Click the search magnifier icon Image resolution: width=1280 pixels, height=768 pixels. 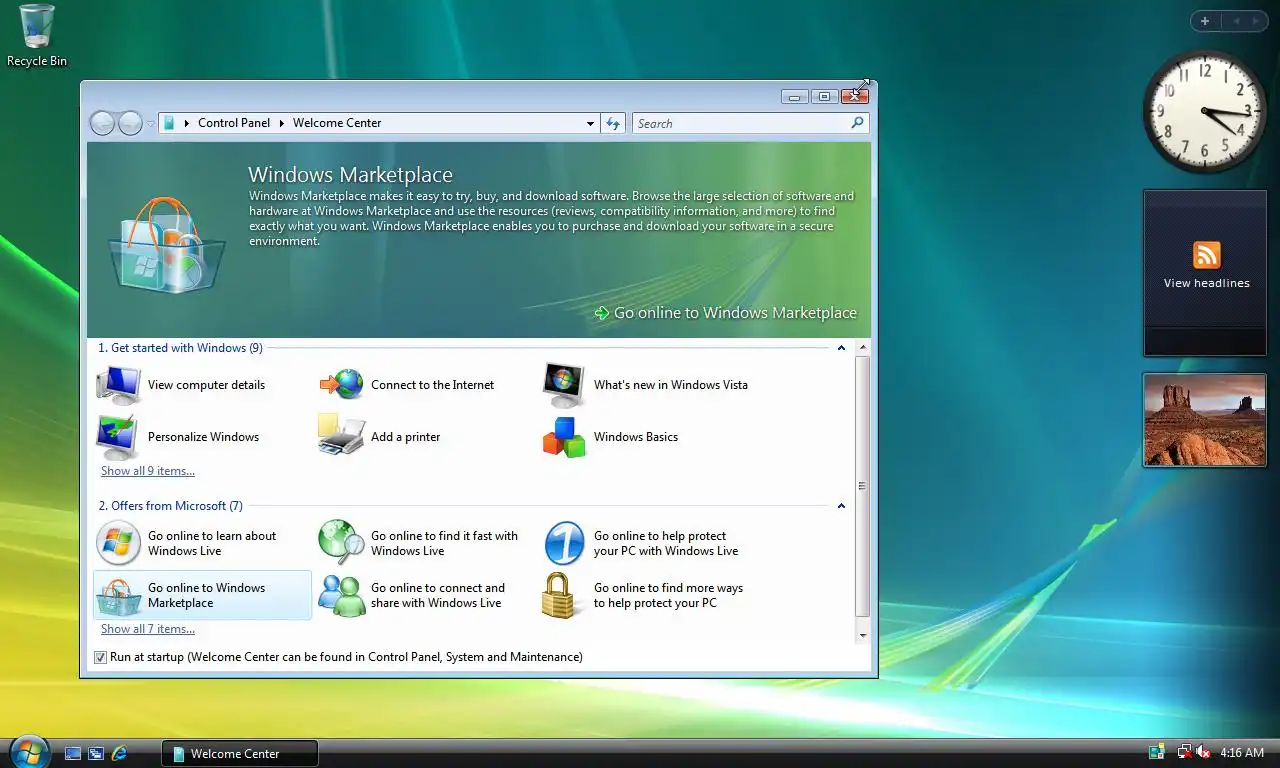pos(857,123)
